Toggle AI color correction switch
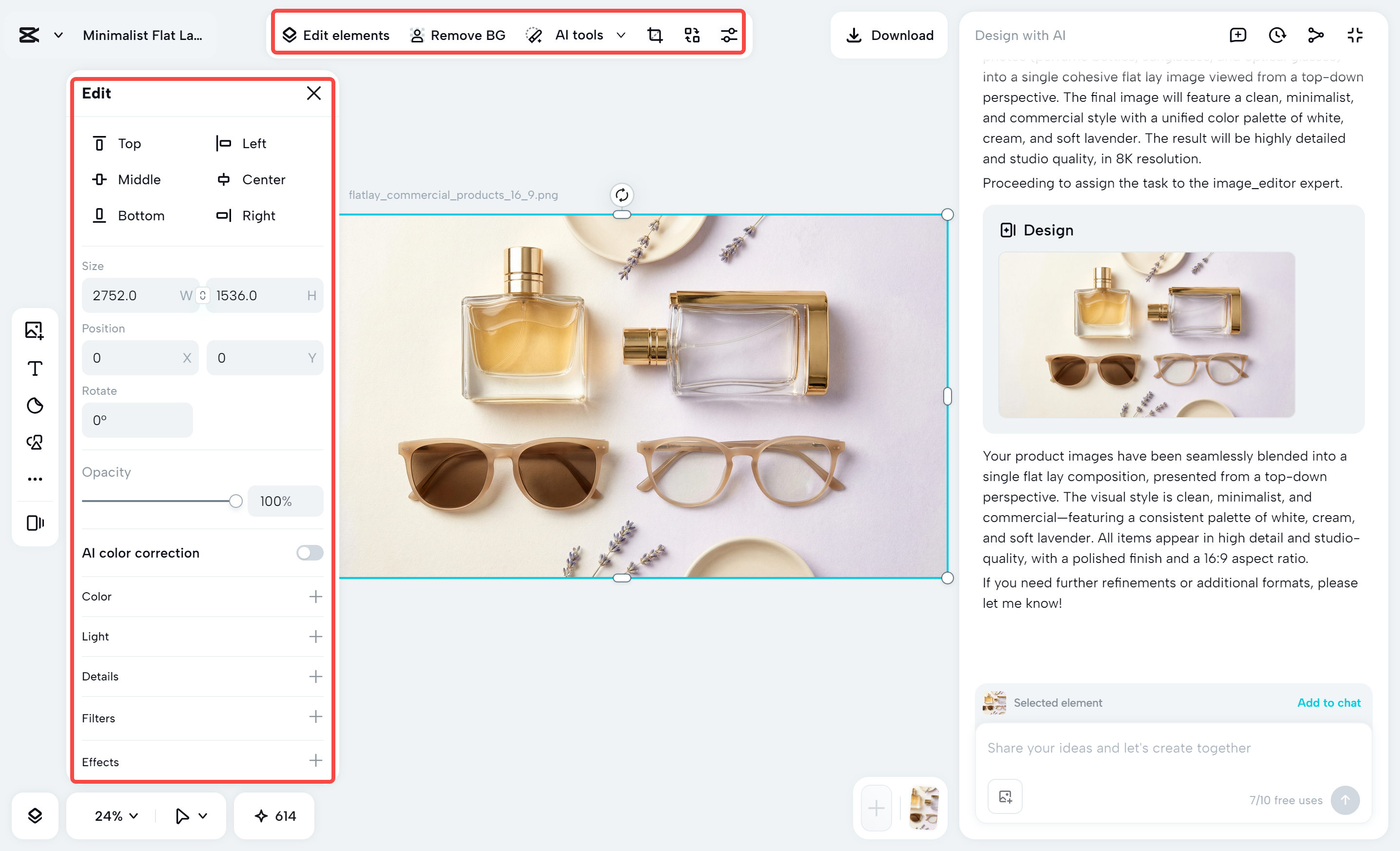The width and height of the screenshot is (1400, 851). pyautogui.click(x=310, y=553)
